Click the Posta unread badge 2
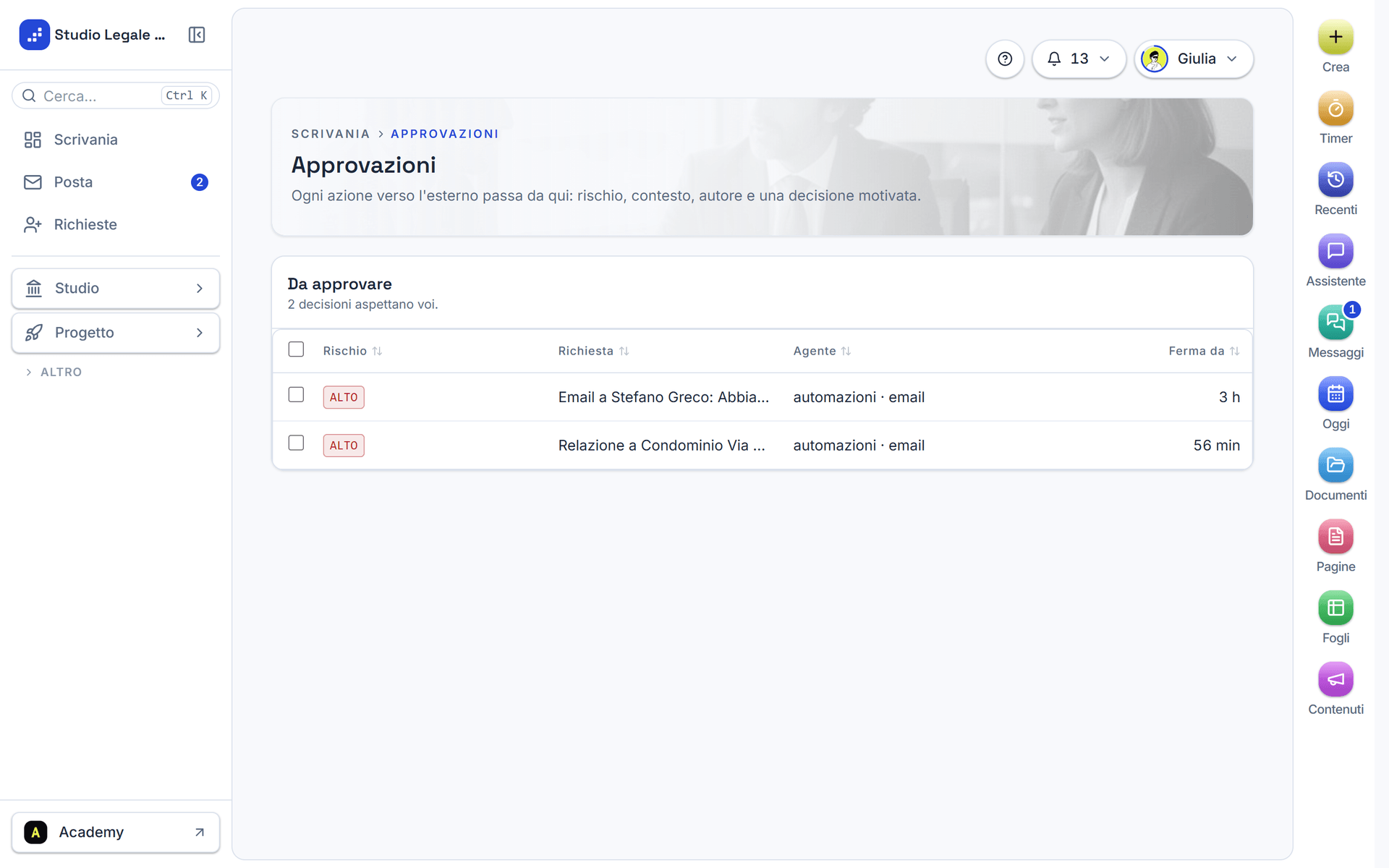Viewport: 1389px width, 868px height. pyautogui.click(x=200, y=182)
